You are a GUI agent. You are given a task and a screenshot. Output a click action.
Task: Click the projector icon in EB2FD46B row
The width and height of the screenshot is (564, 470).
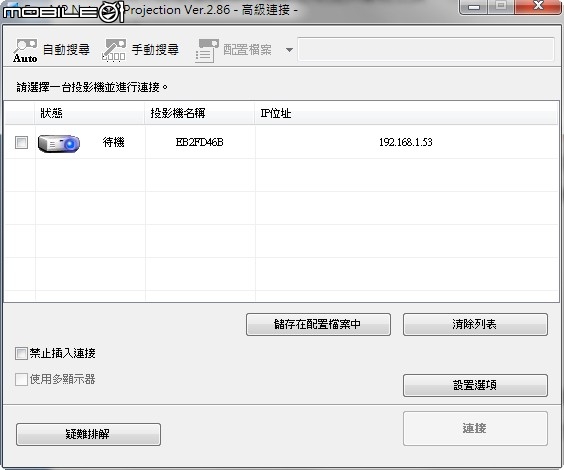tap(59, 143)
